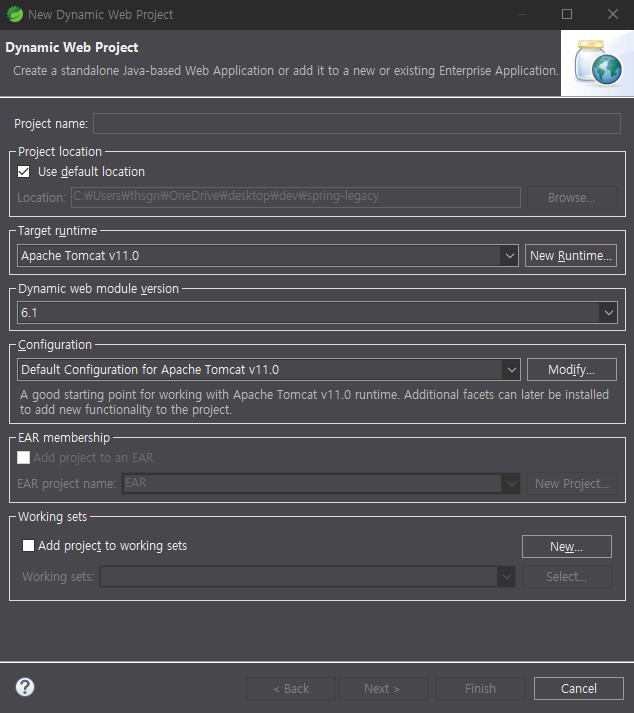Click the Spring leaf icon in title bar
The image size is (634, 713).
tap(13, 14)
